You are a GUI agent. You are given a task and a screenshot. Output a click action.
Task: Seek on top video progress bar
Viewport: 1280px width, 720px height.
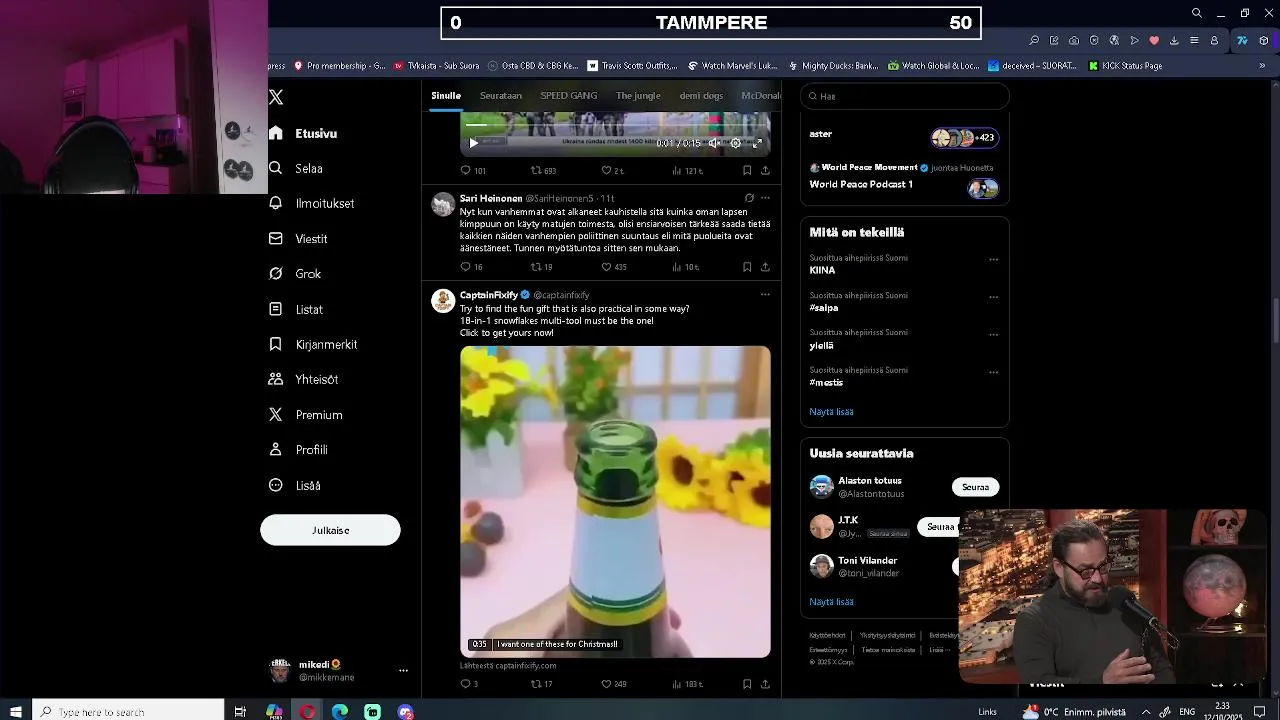click(615, 126)
